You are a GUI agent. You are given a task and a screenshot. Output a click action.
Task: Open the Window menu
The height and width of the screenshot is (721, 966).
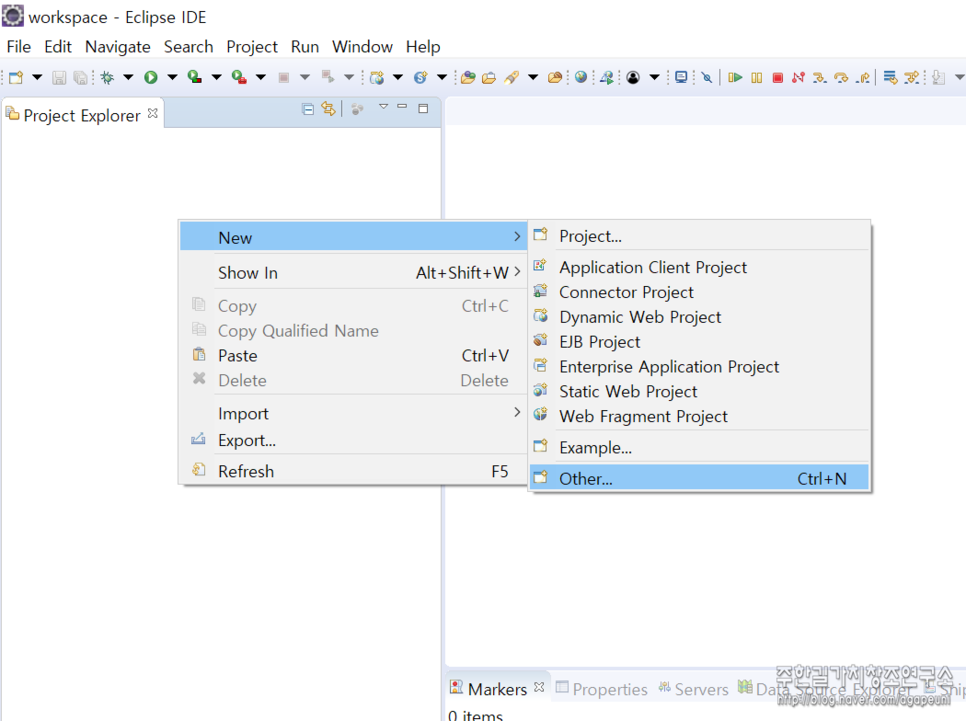tap(362, 47)
